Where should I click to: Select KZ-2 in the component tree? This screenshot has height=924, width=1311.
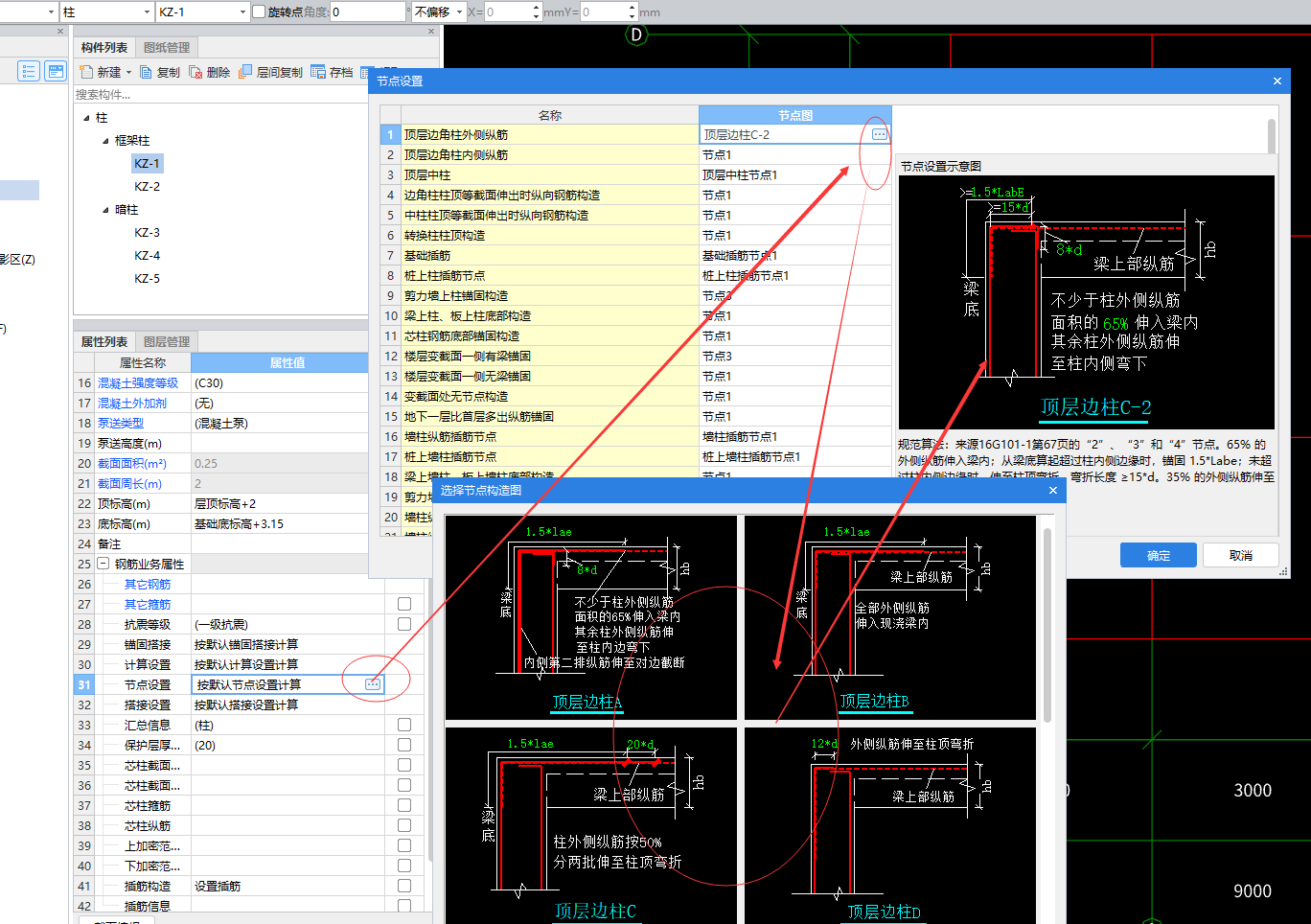[x=148, y=187]
